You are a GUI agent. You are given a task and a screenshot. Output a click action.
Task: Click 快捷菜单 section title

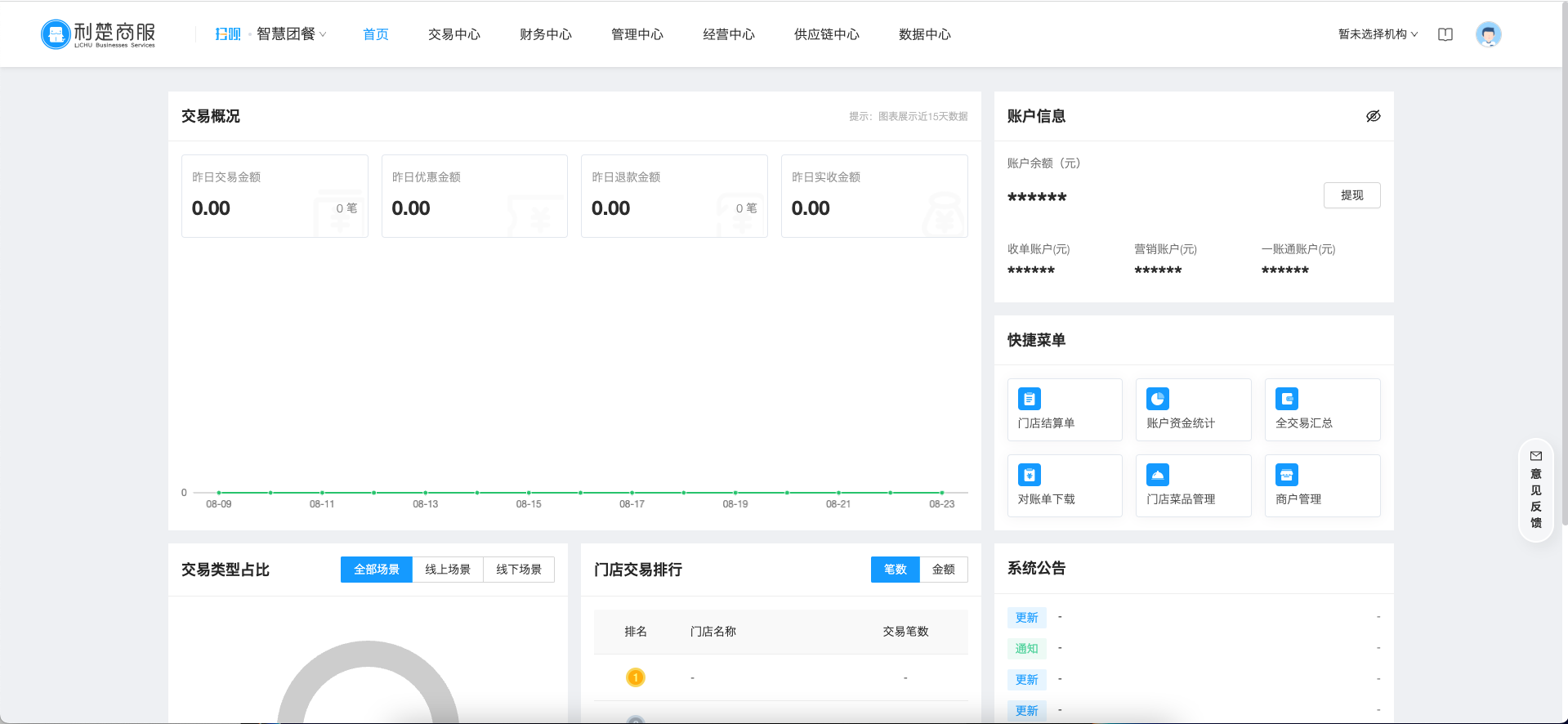1037,340
